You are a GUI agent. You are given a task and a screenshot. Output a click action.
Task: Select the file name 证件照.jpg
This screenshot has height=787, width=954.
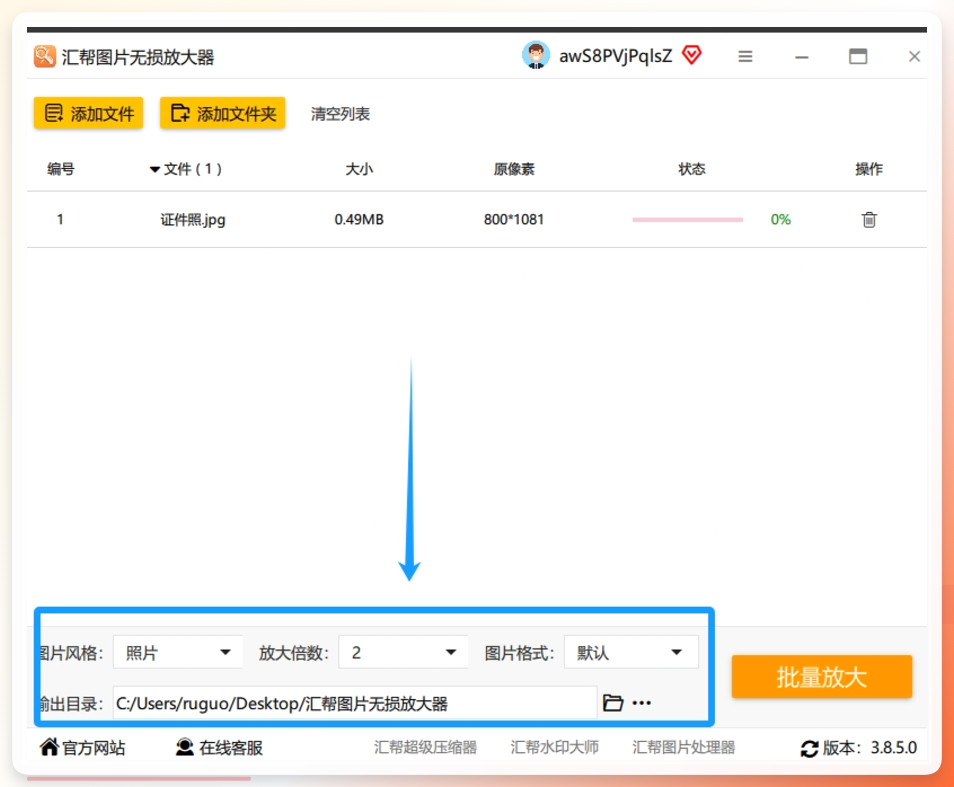click(x=193, y=220)
